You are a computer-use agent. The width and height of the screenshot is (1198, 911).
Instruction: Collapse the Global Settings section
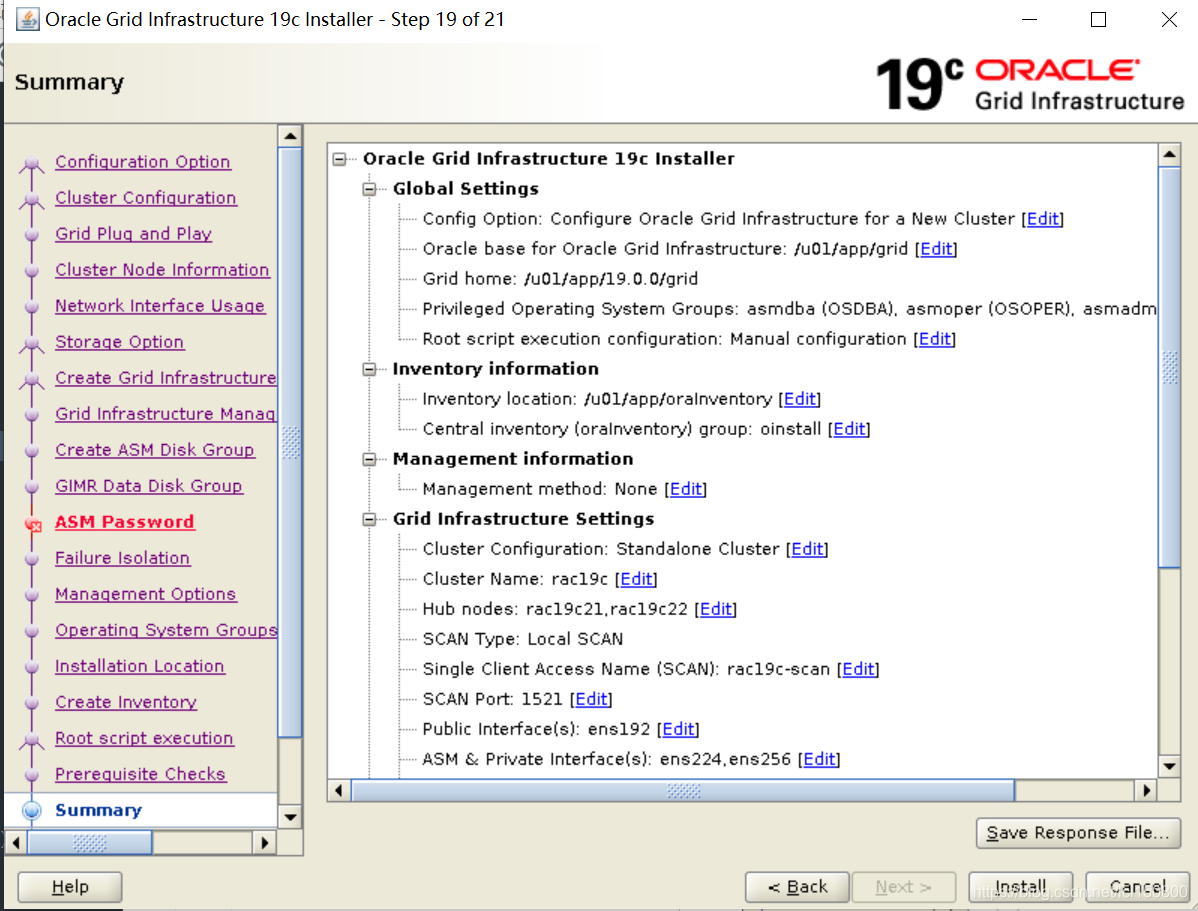pos(369,189)
